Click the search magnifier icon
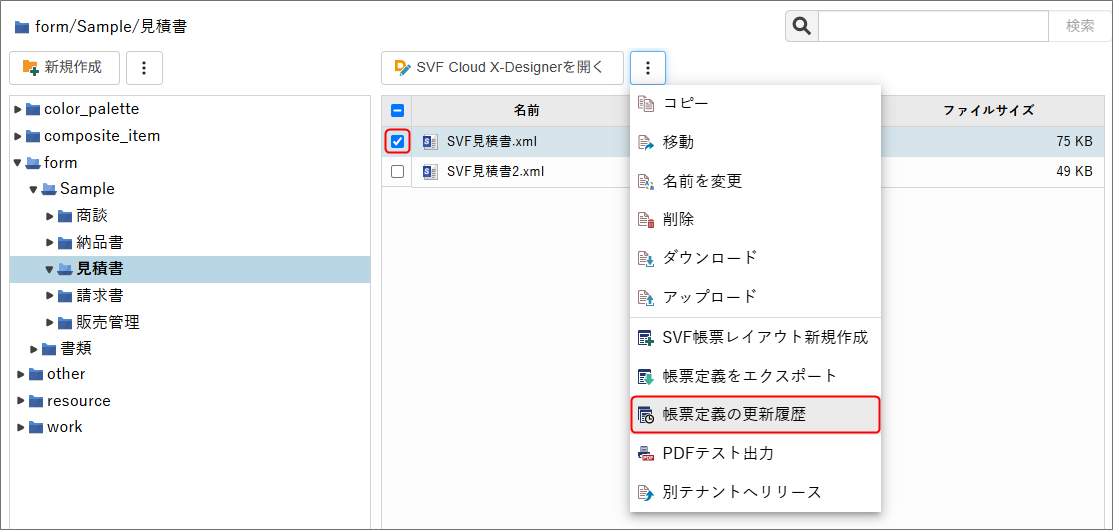Image resolution: width=1113 pixels, height=530 pixels. [801, 26]
